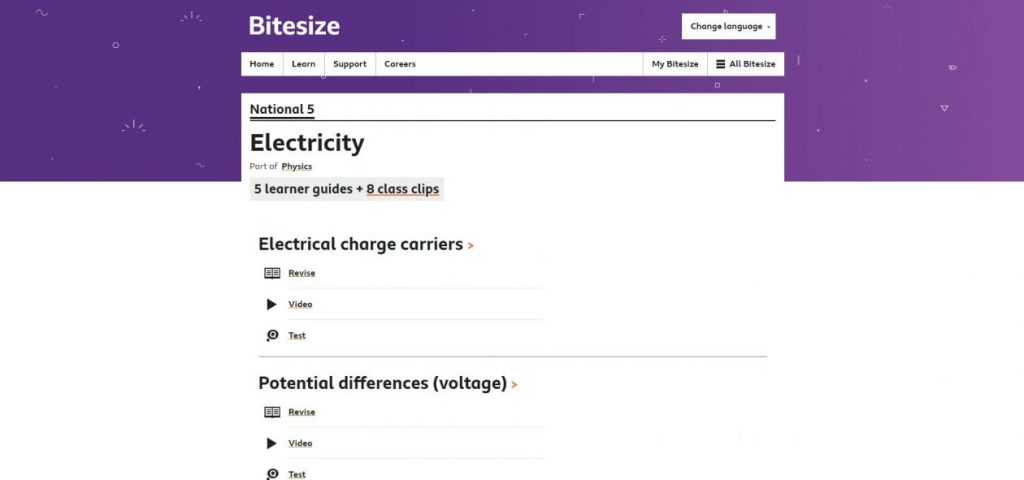Viewport: 1024px width, 480px height.
Task: Select the Learn menu item
Action: click(x=303, y=64)
